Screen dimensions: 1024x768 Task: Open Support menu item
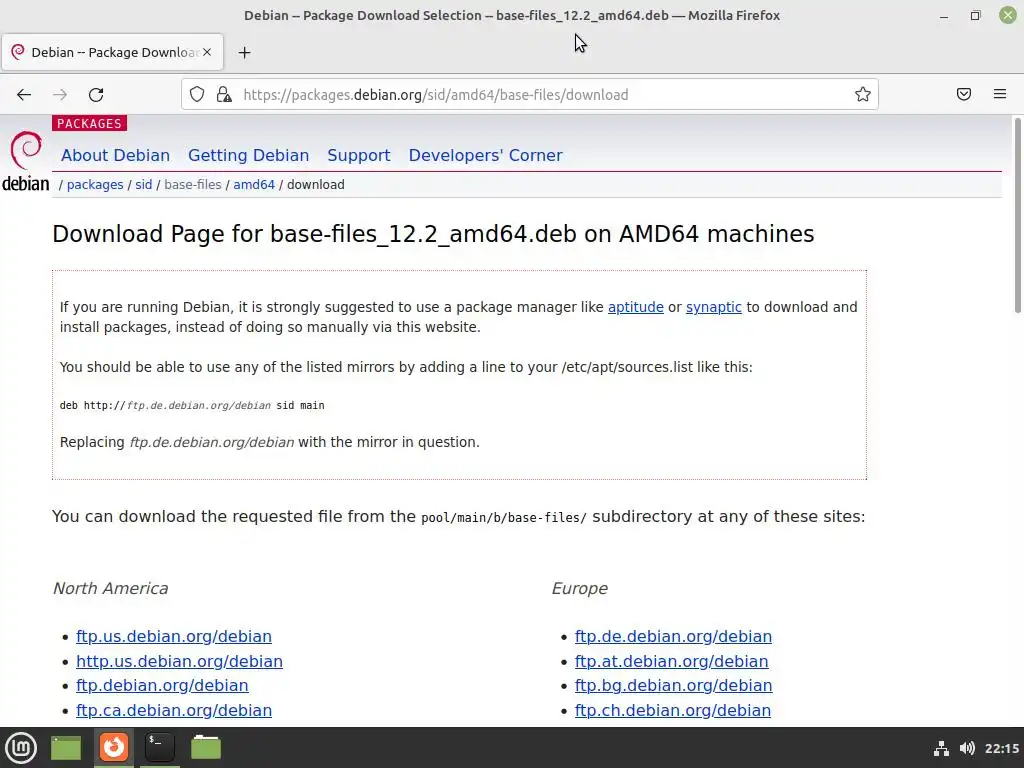point(359,155)
